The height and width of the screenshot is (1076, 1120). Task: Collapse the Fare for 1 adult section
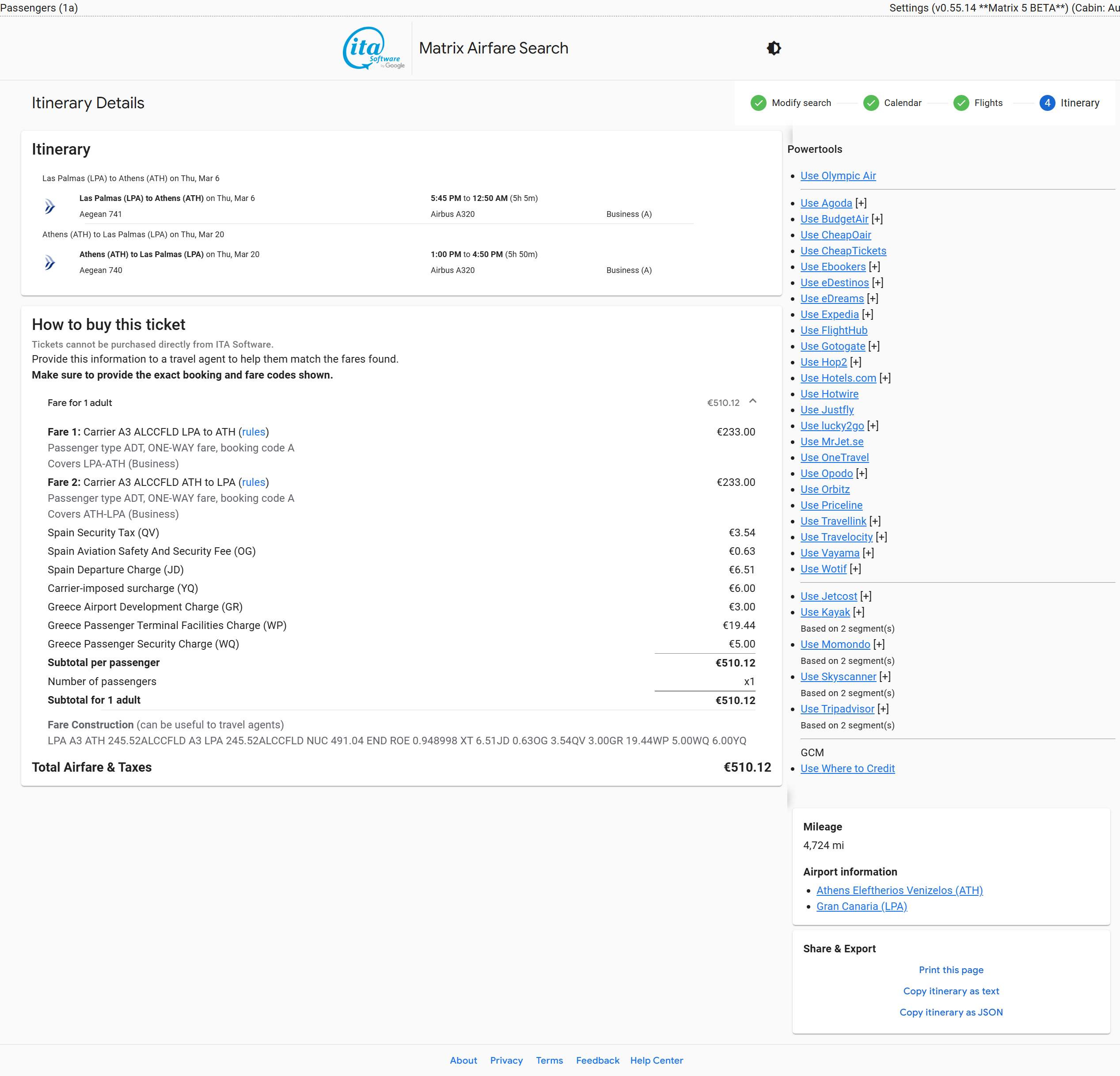752,401
